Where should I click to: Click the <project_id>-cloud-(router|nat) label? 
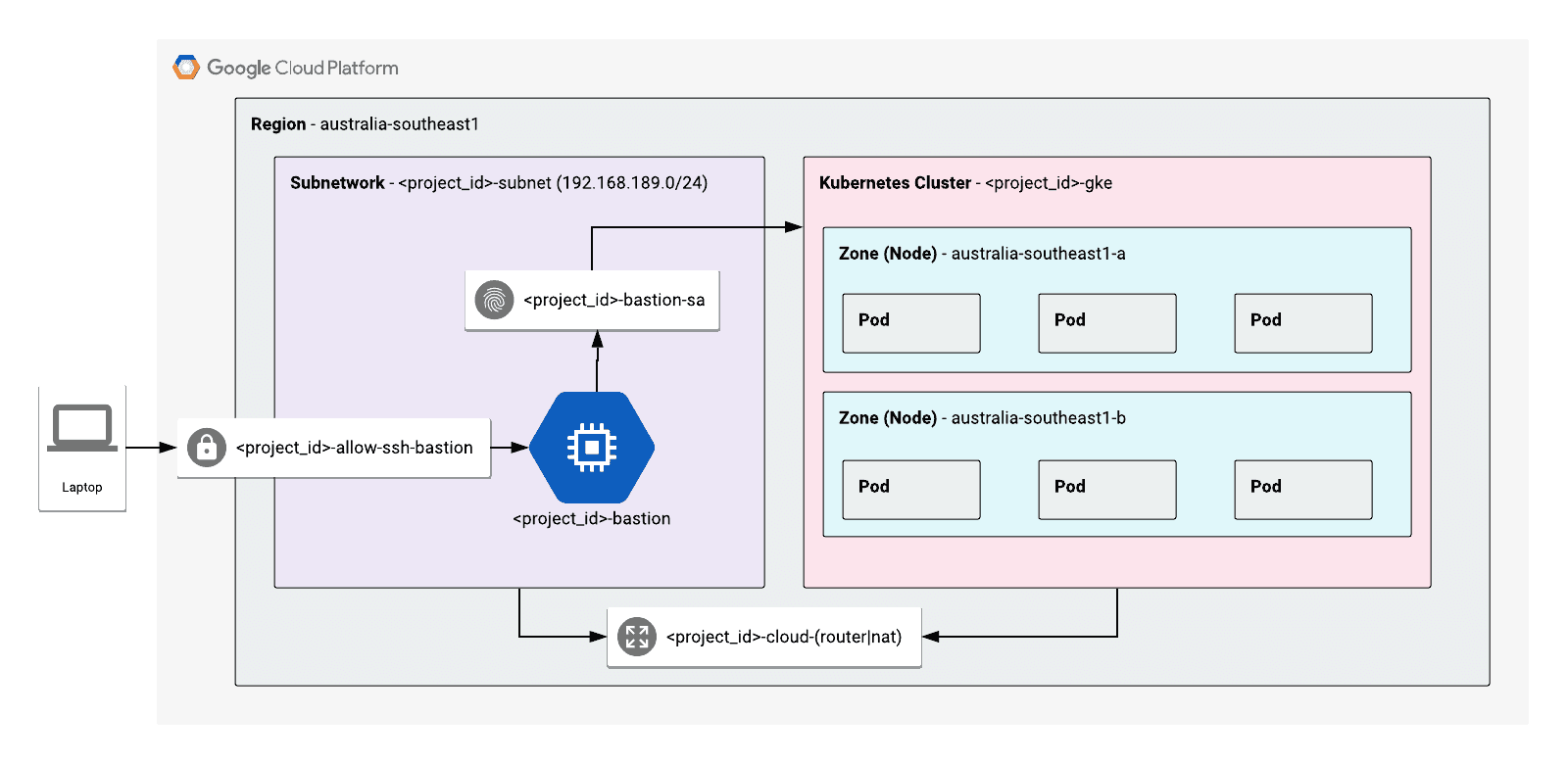[x=784, y=637]
